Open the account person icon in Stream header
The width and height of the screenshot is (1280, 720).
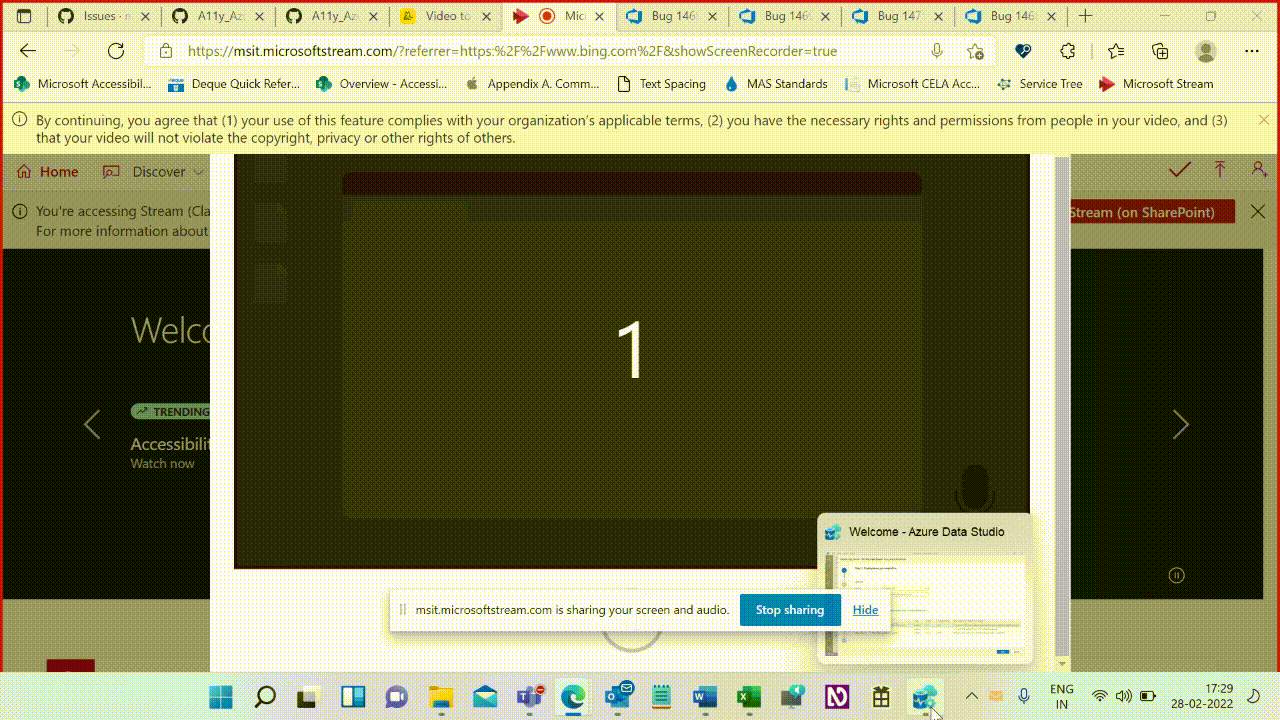(x=1260, y=170)
